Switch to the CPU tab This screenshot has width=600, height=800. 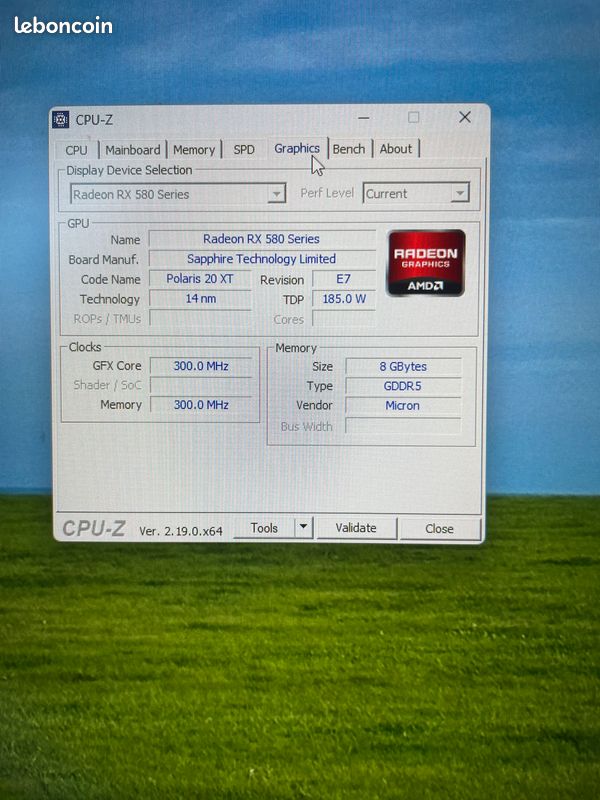pyautogui.click(x=76, y=150)
